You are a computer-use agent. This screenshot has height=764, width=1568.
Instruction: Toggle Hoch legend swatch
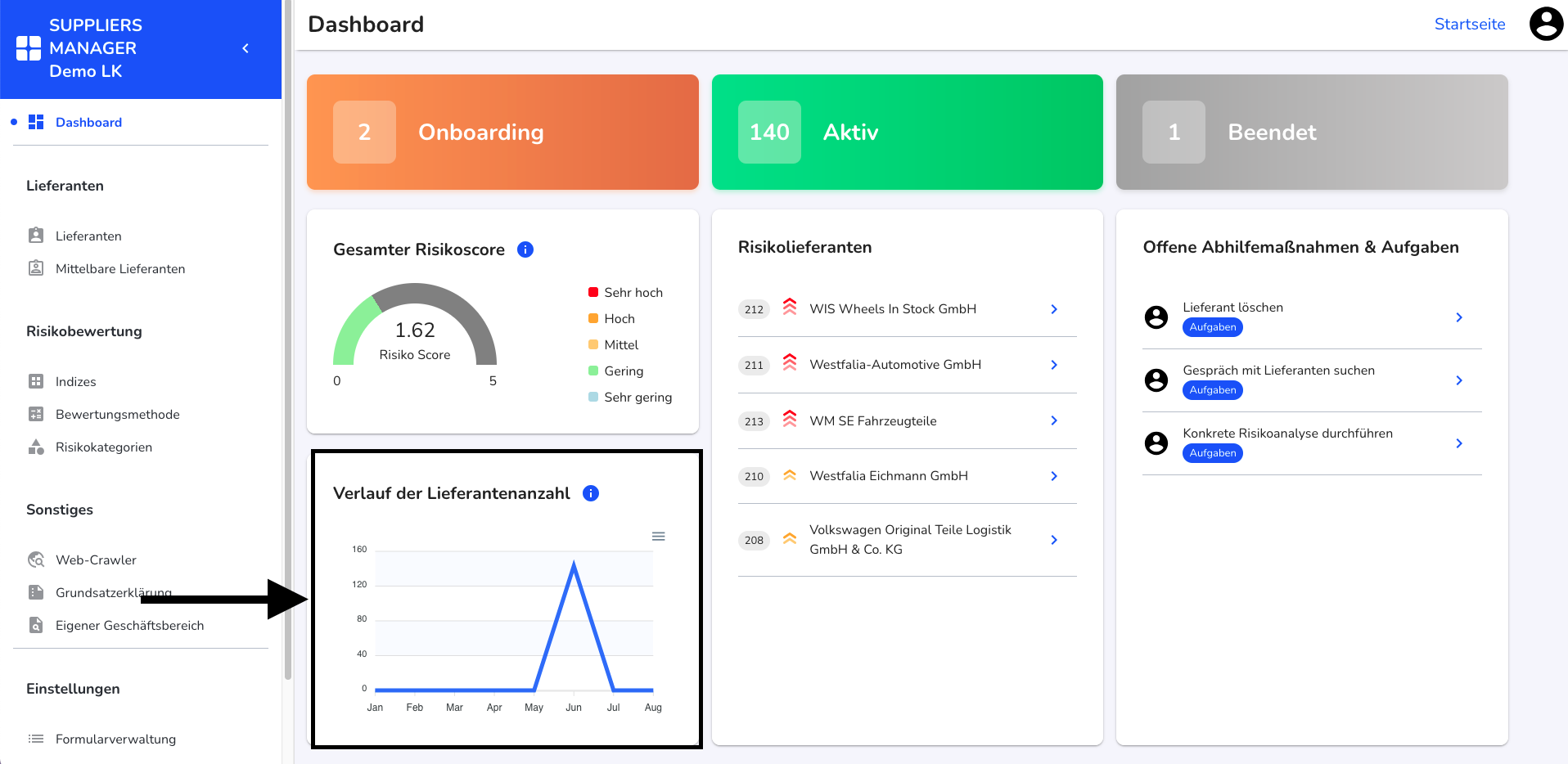[x=593, y=318]
